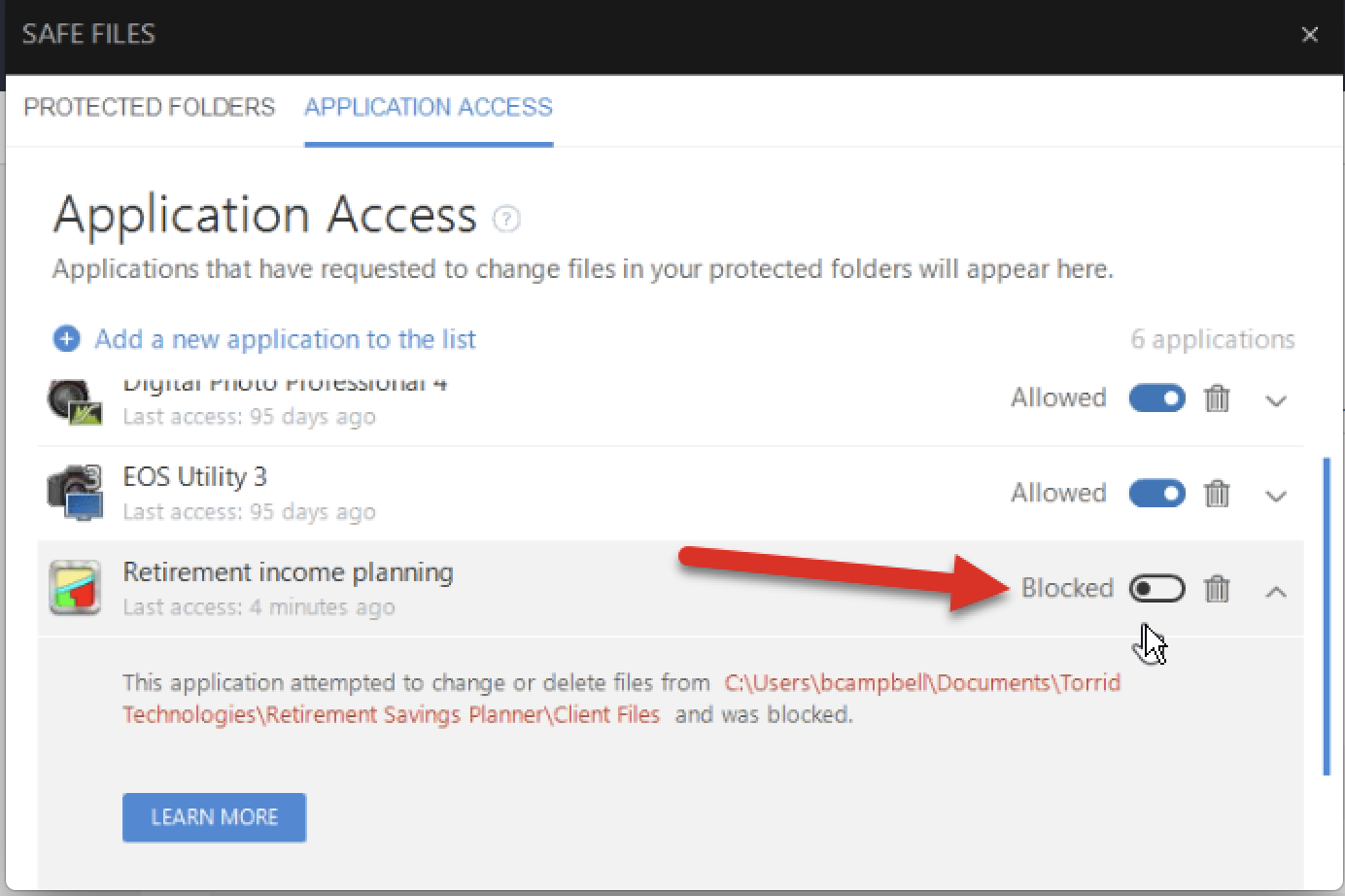The height and width of the screenshot is (896, 1345).
Task: Disable access for Digital Photo Professional 4
Action: click(x=1156, y=398)
